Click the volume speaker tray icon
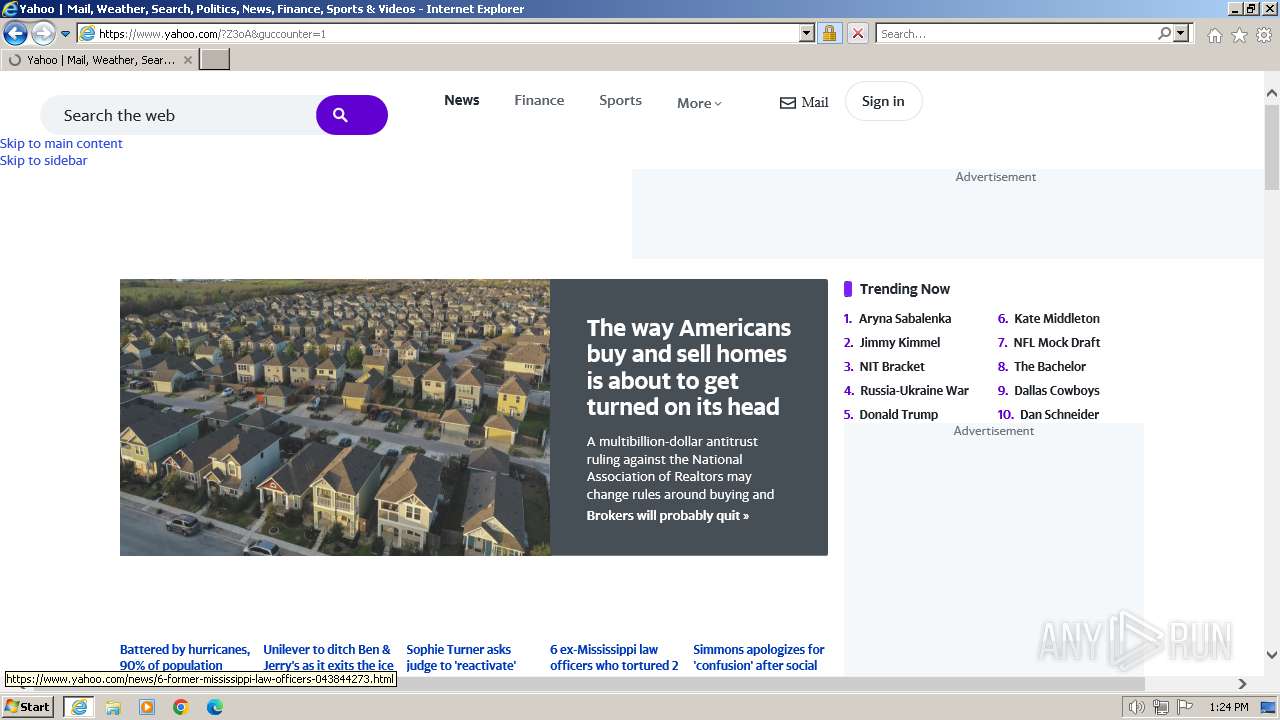The height and width of the screenshot is (720, 1280). 1137,707
